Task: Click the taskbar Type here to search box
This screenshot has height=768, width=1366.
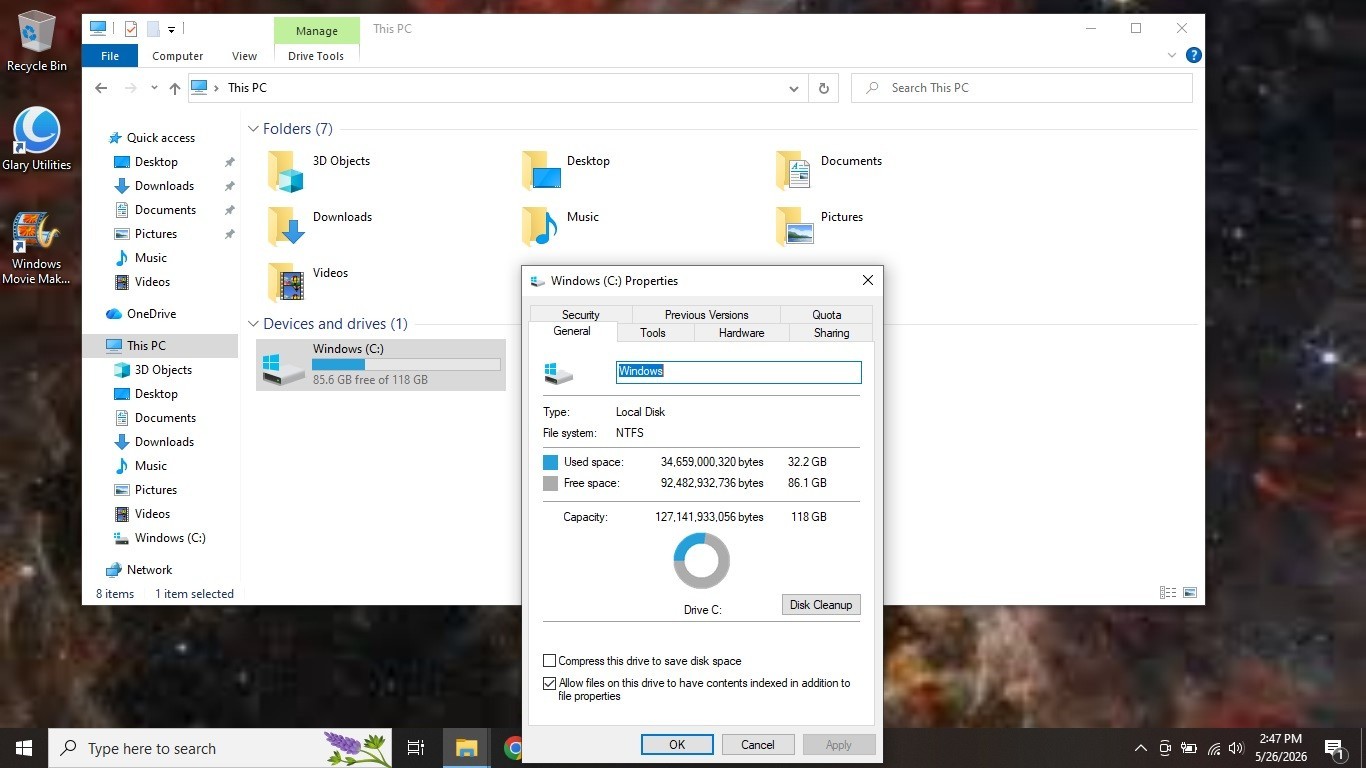Action: click(221, 748)
